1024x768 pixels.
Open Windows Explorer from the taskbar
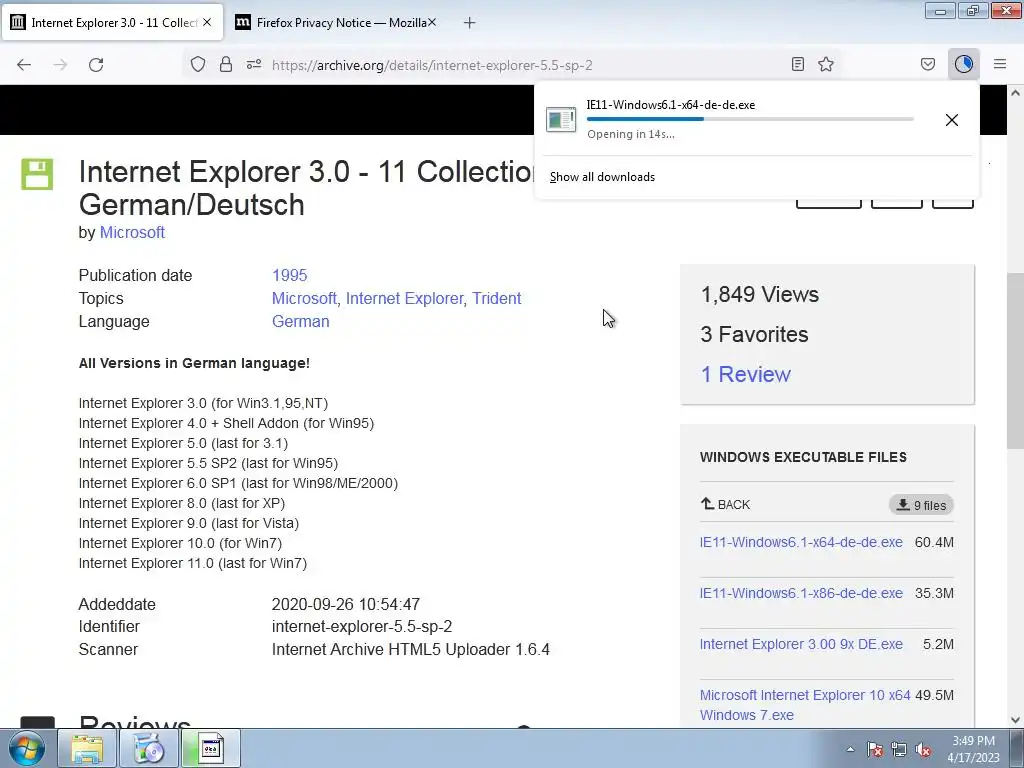click(87, 748)
